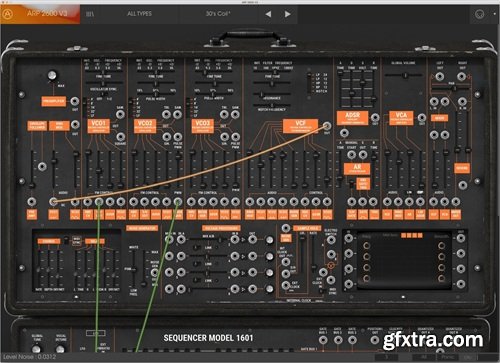Image resolution: width=500 pixels, height=363 pixels.
Task: Open the round settings icon at top right
Action: click(479, 14)
